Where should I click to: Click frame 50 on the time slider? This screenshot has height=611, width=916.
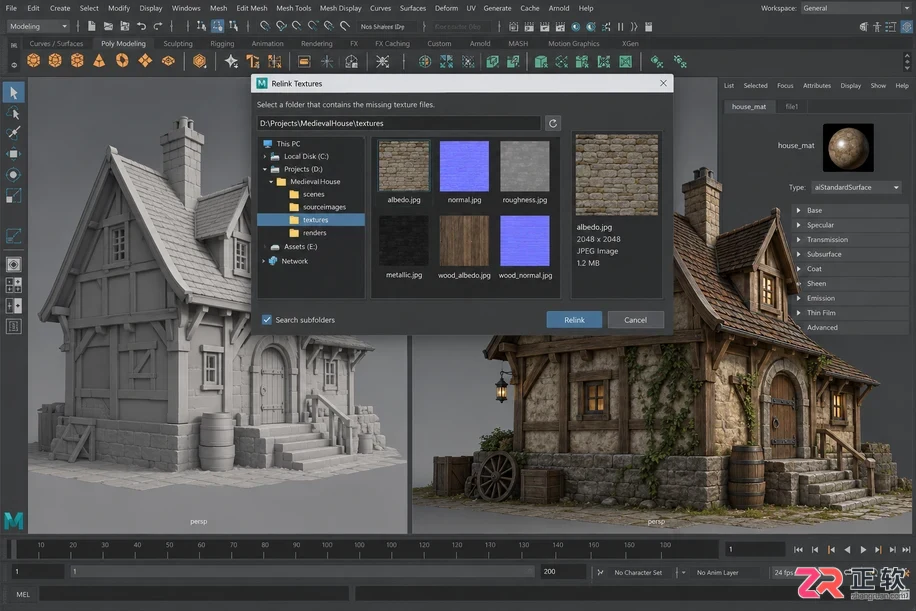click(x=169, y=549)
